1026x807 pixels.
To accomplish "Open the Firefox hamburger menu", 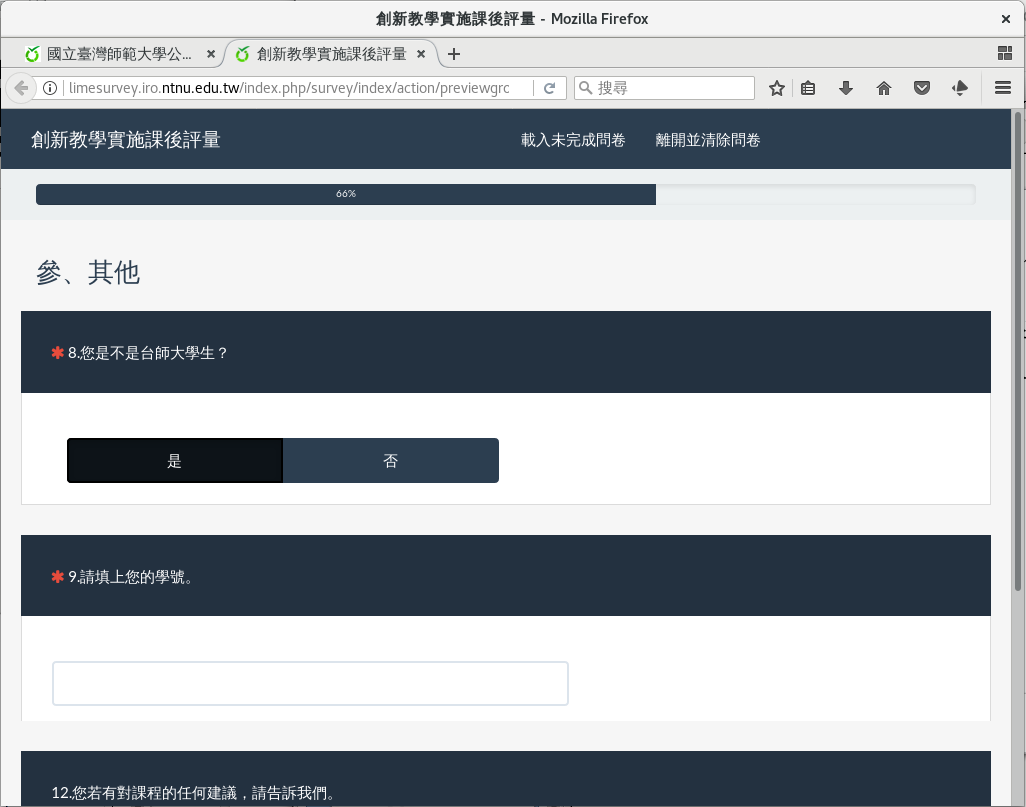I will 1003,88.
